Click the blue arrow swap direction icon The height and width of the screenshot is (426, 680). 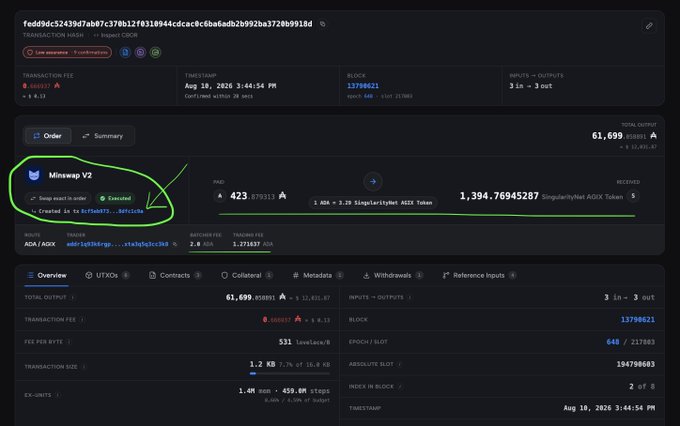pyautogui.click(x=373, y=182)
